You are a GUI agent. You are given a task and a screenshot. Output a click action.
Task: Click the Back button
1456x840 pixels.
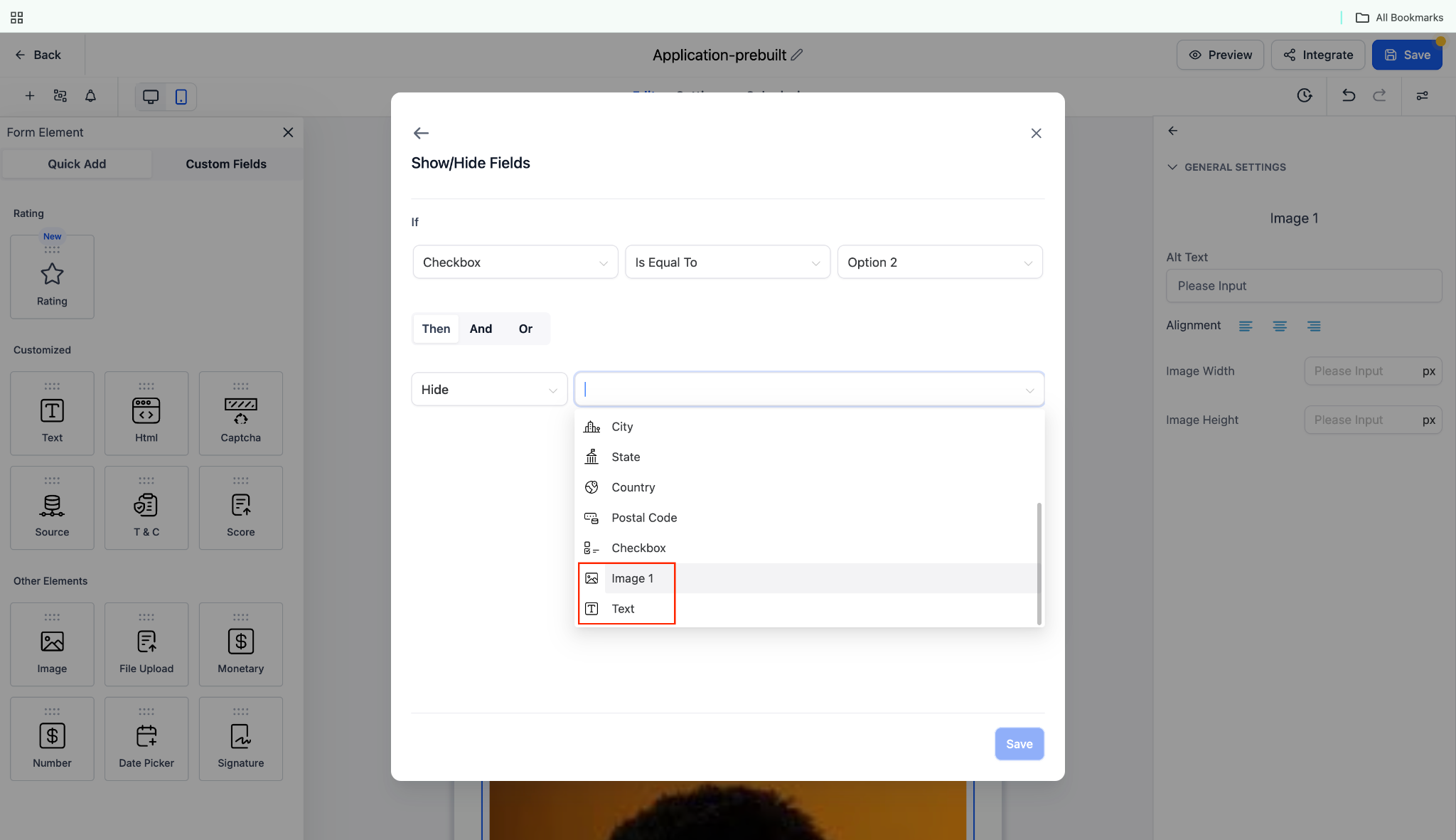coord(38,55)
